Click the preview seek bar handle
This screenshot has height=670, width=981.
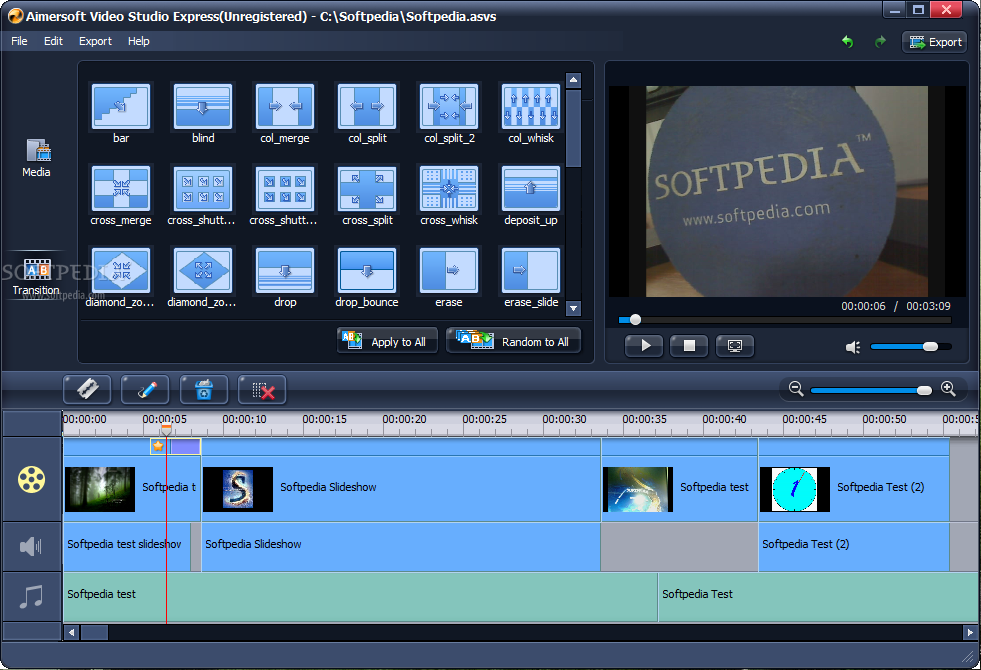(635, 320)
